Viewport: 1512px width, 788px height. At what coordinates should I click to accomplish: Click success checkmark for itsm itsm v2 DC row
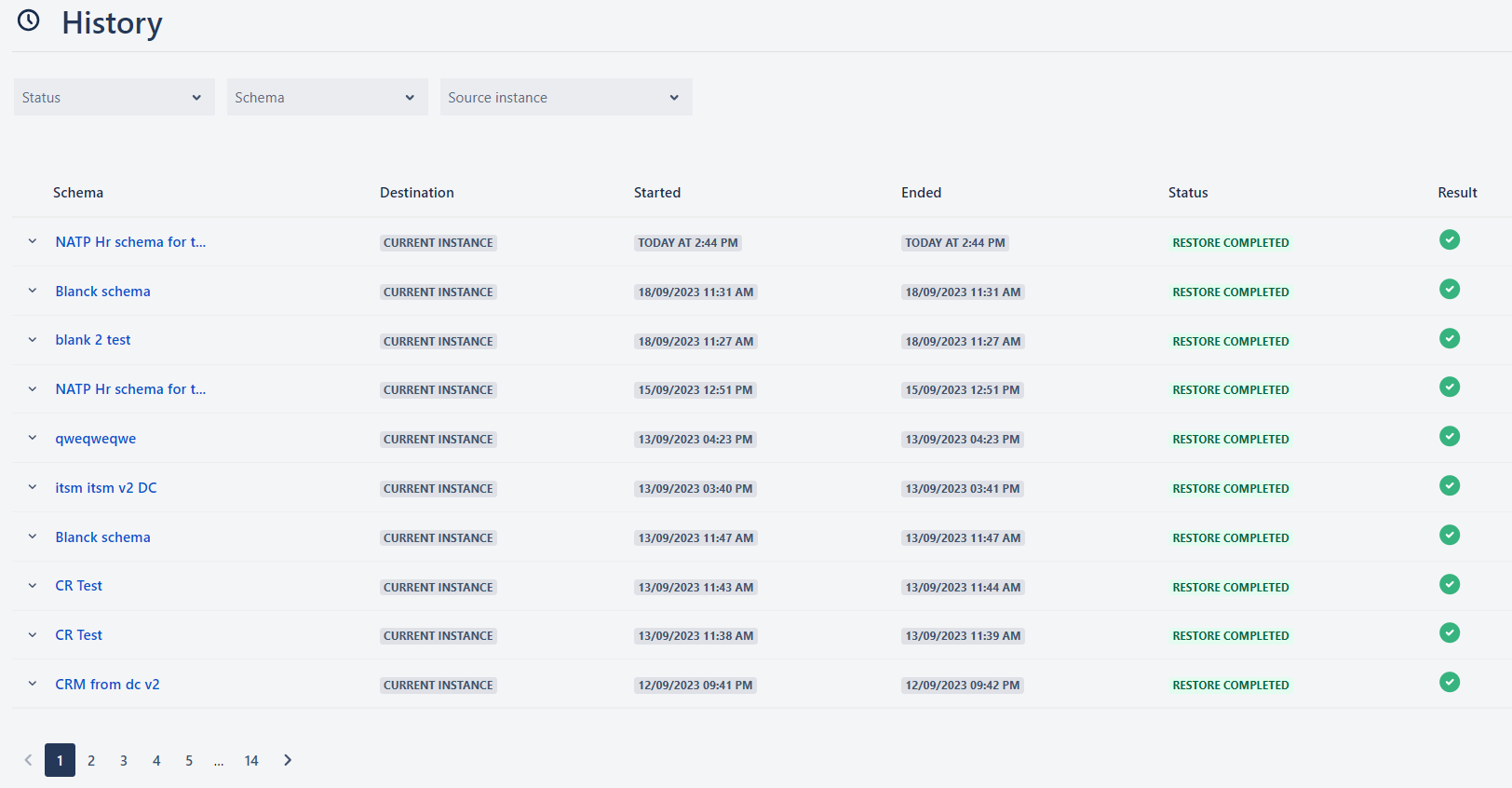coord(1450,486)
